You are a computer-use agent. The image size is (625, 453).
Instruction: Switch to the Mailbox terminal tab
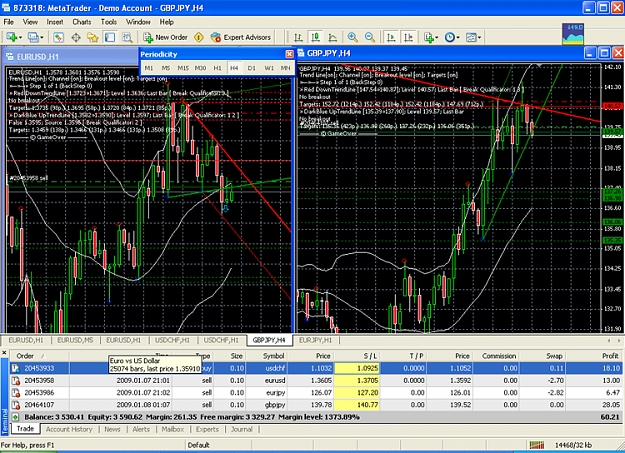pyautogui.click(x=173, y=429)
